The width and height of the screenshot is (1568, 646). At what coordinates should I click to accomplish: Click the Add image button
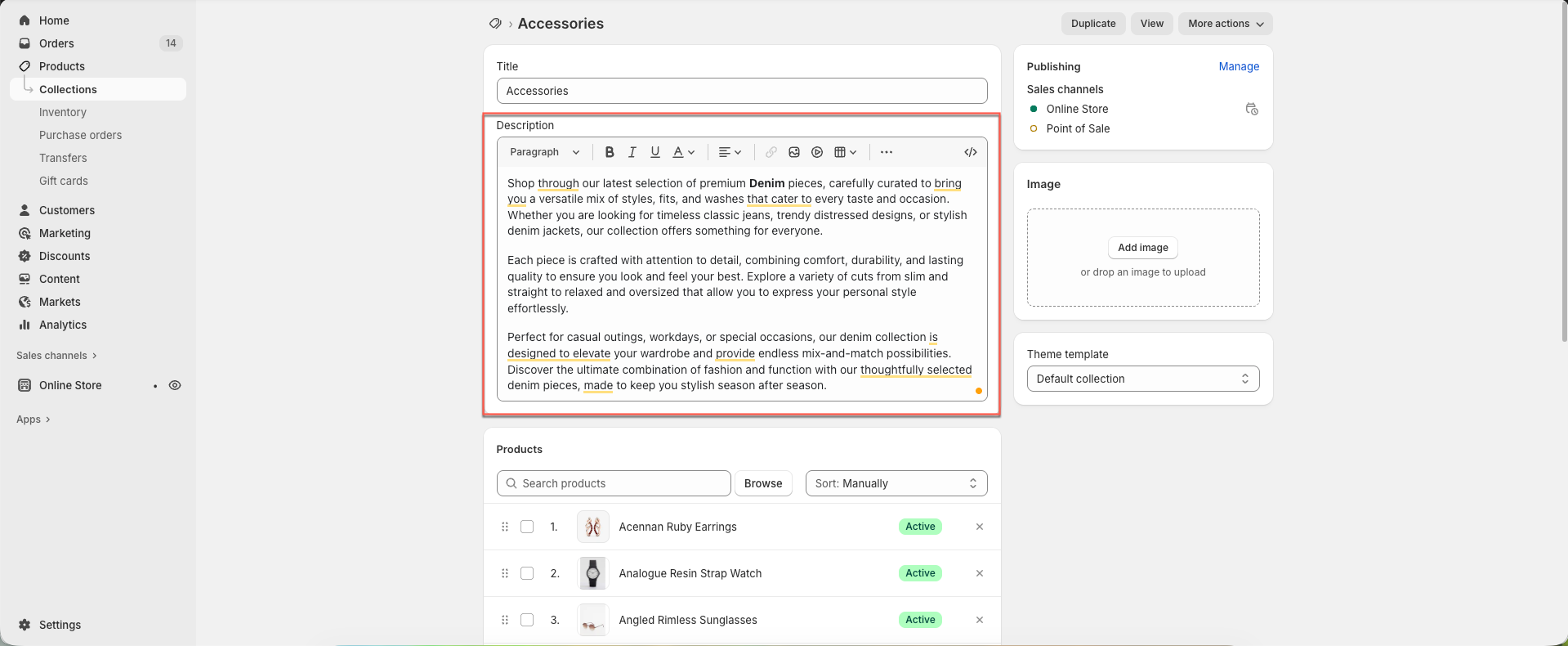point(1142,248)
